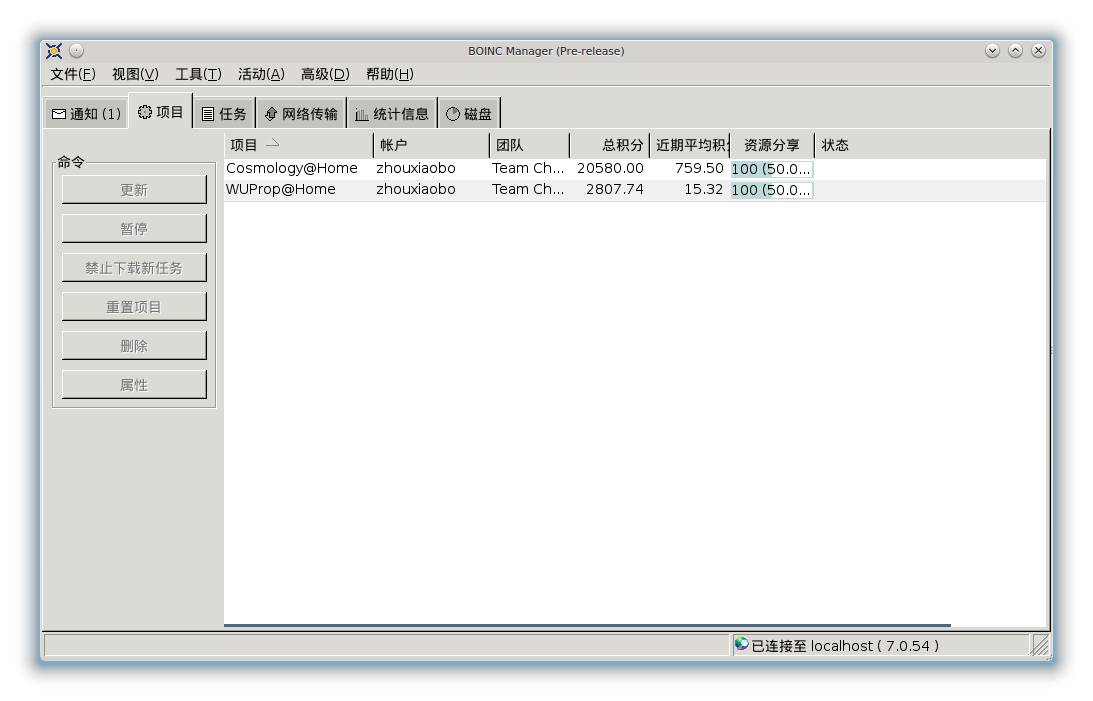Click the round pin button beside the BOINC logo
Viewport: 1093px width, 701px height.
tap(77, 50)
